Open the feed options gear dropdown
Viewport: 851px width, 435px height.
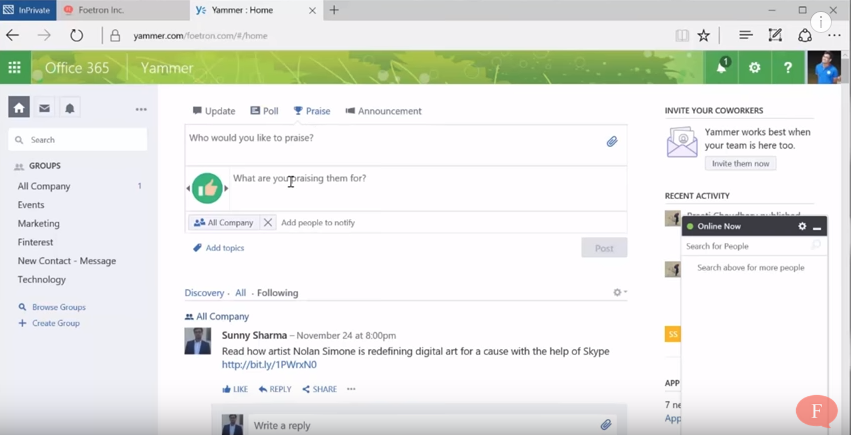click(x=620, y=292)
